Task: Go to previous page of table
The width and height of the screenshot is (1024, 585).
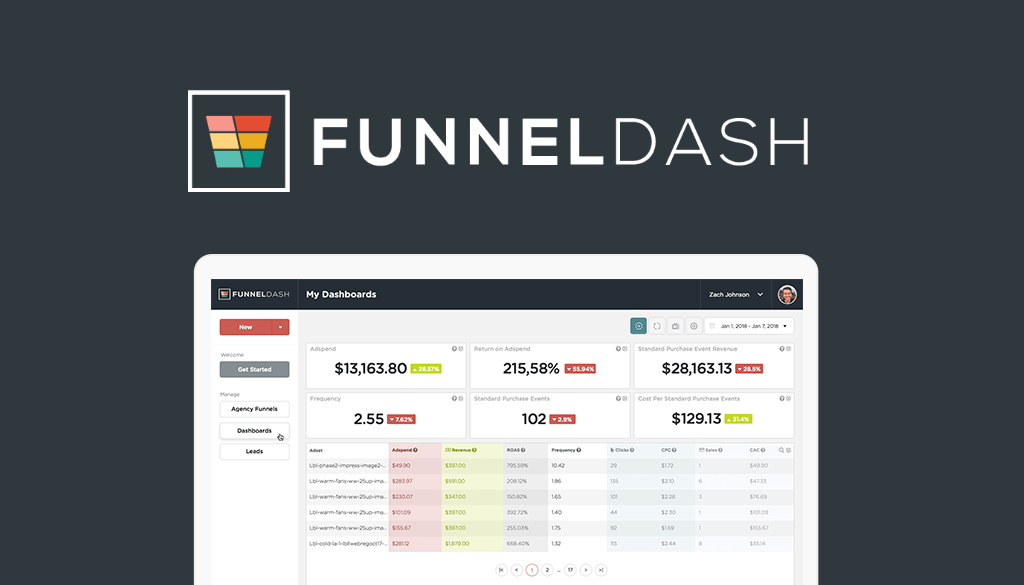Action: [517, 570]
